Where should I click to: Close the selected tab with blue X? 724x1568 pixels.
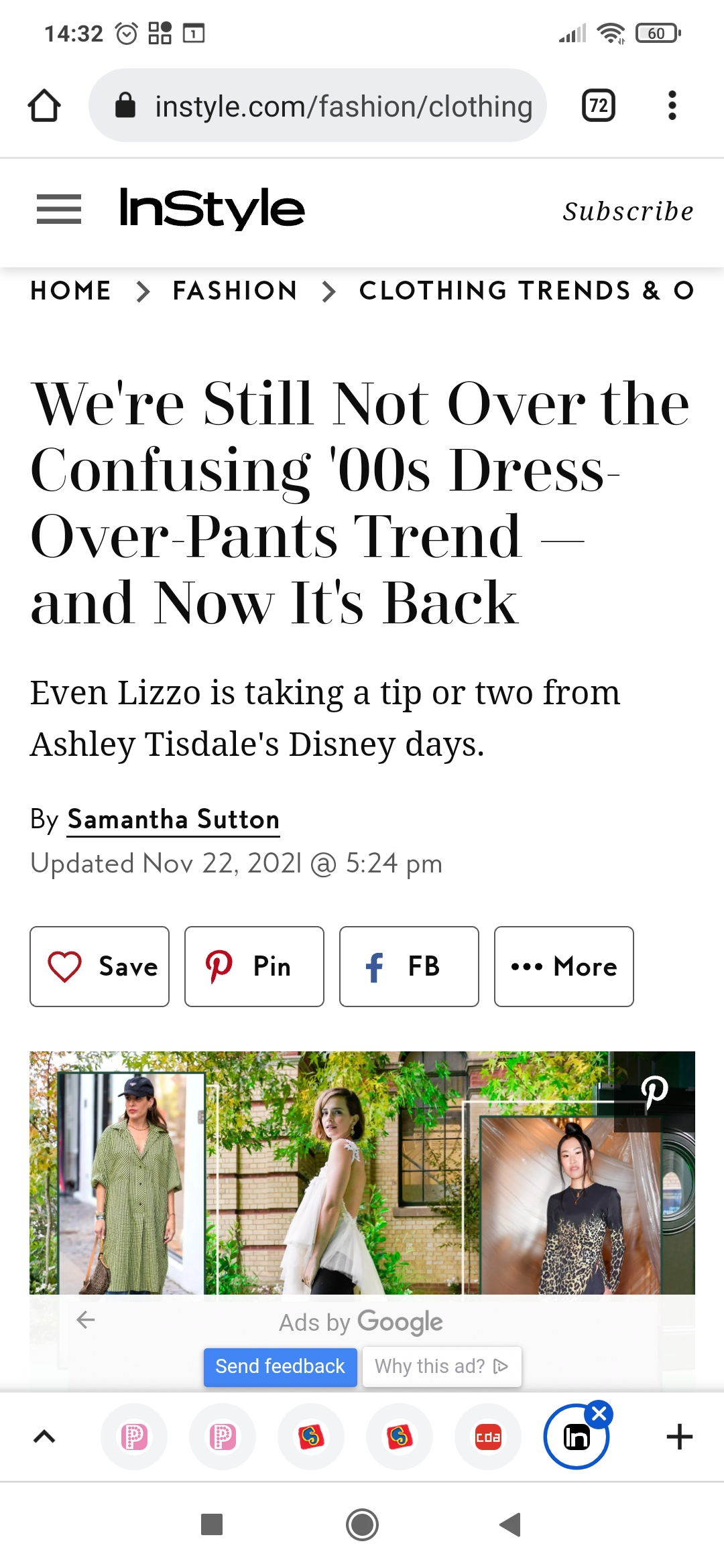[599, 1414]
